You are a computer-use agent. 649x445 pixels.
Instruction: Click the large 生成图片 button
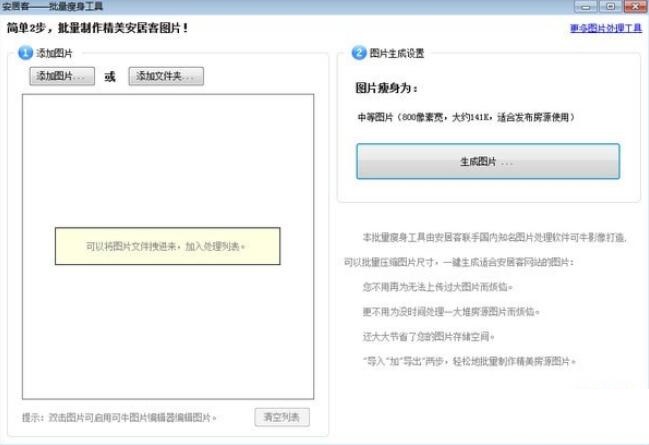[x=487, y=161]
